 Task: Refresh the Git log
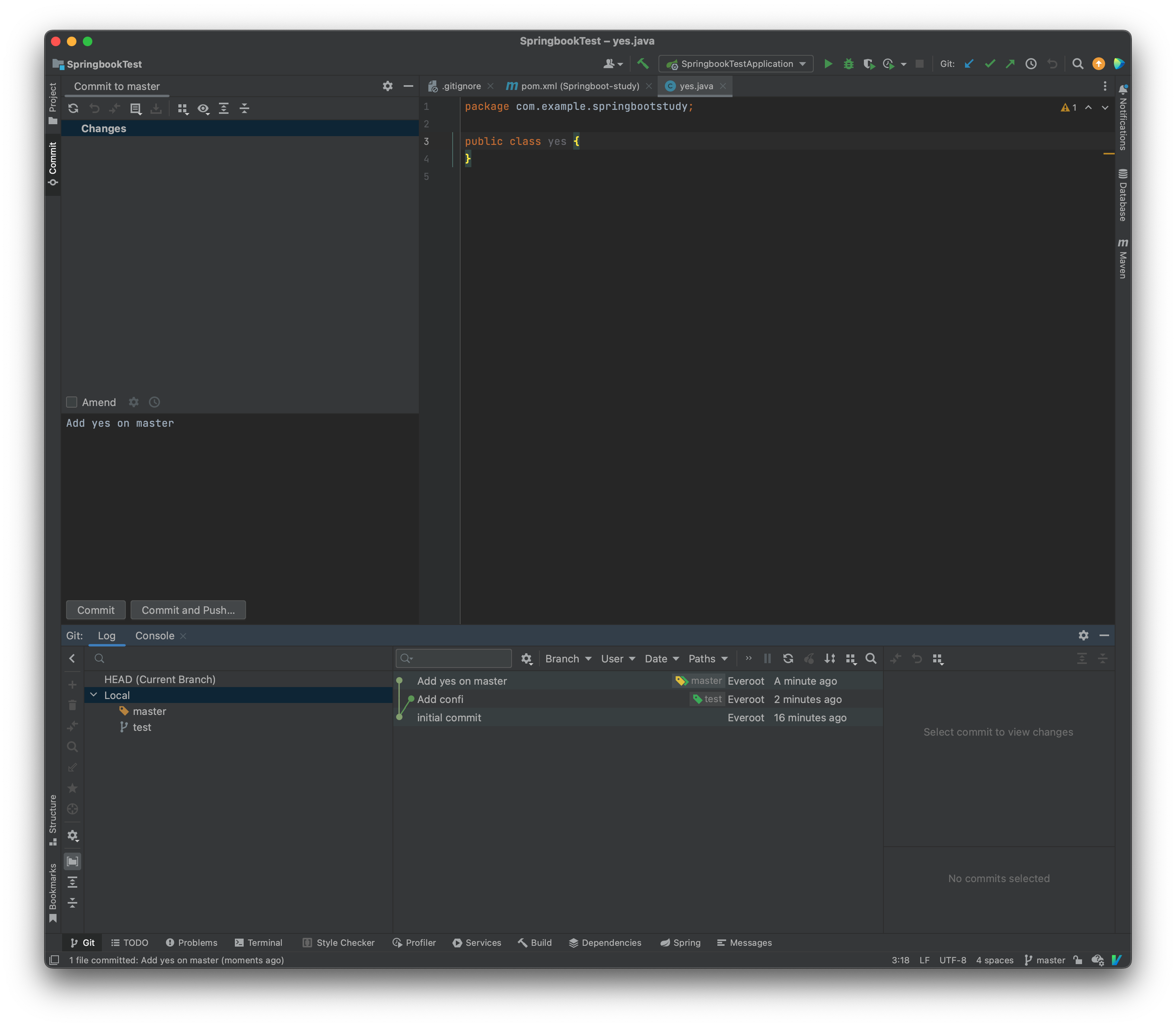(x=788, y=658)
